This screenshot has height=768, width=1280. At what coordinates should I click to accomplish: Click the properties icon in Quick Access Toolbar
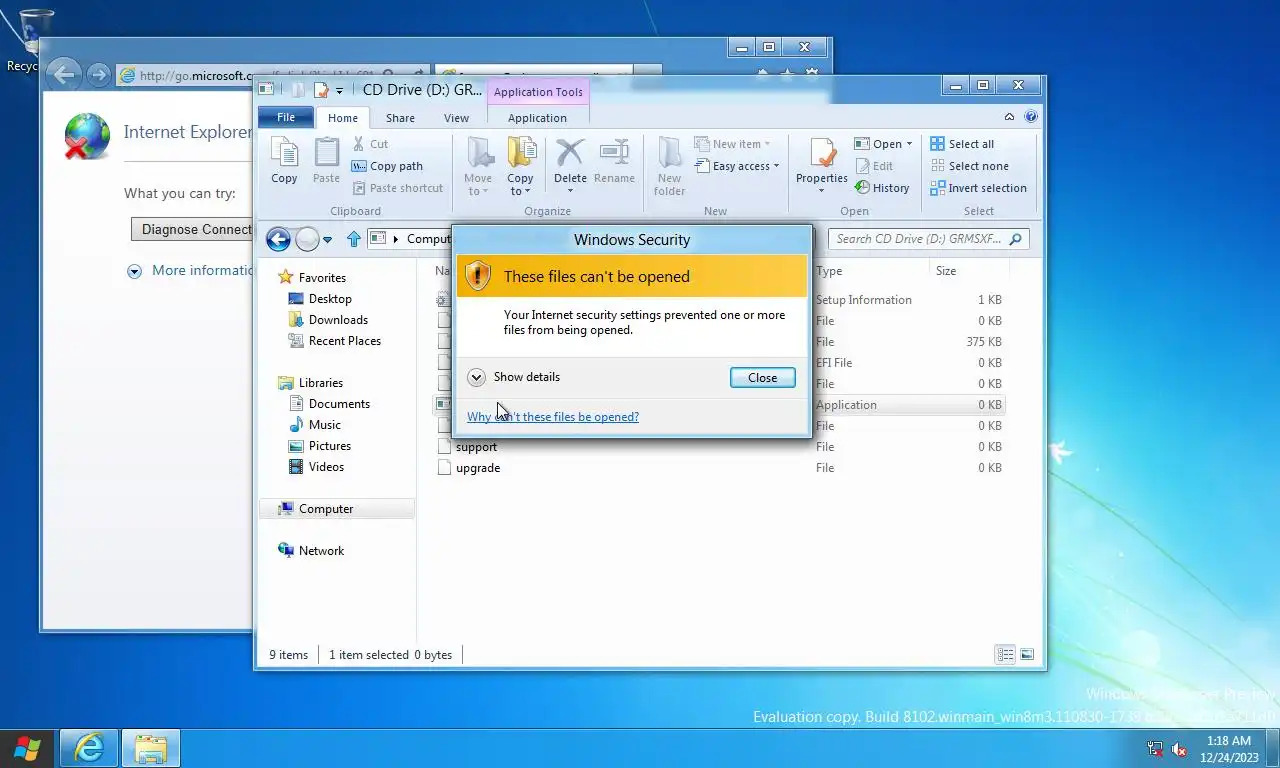pos(321,90)
